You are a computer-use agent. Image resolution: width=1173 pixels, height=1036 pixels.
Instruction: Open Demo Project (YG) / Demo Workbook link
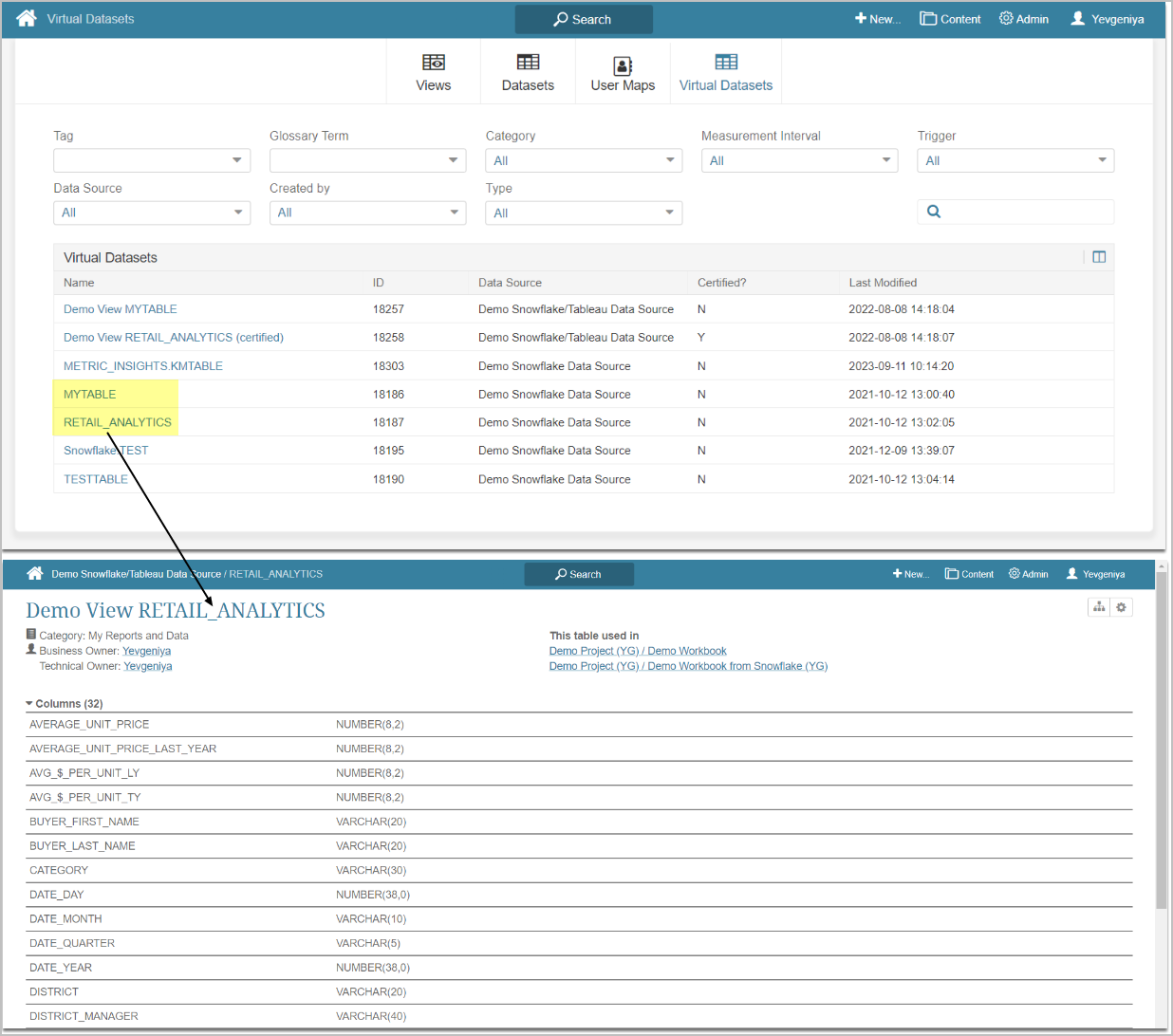pos(638,651)
